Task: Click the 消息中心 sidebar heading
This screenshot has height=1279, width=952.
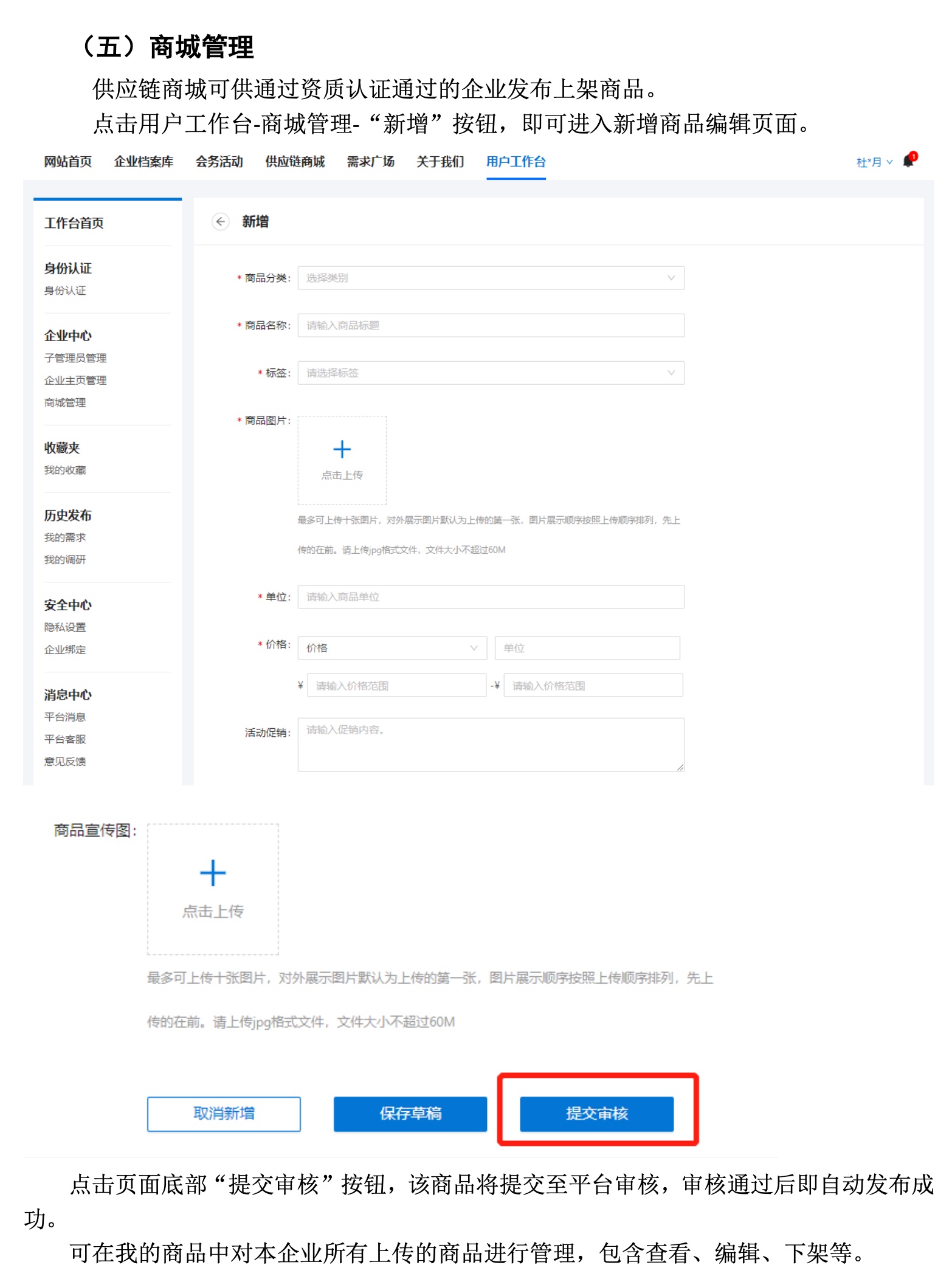Action: (68, 695)
